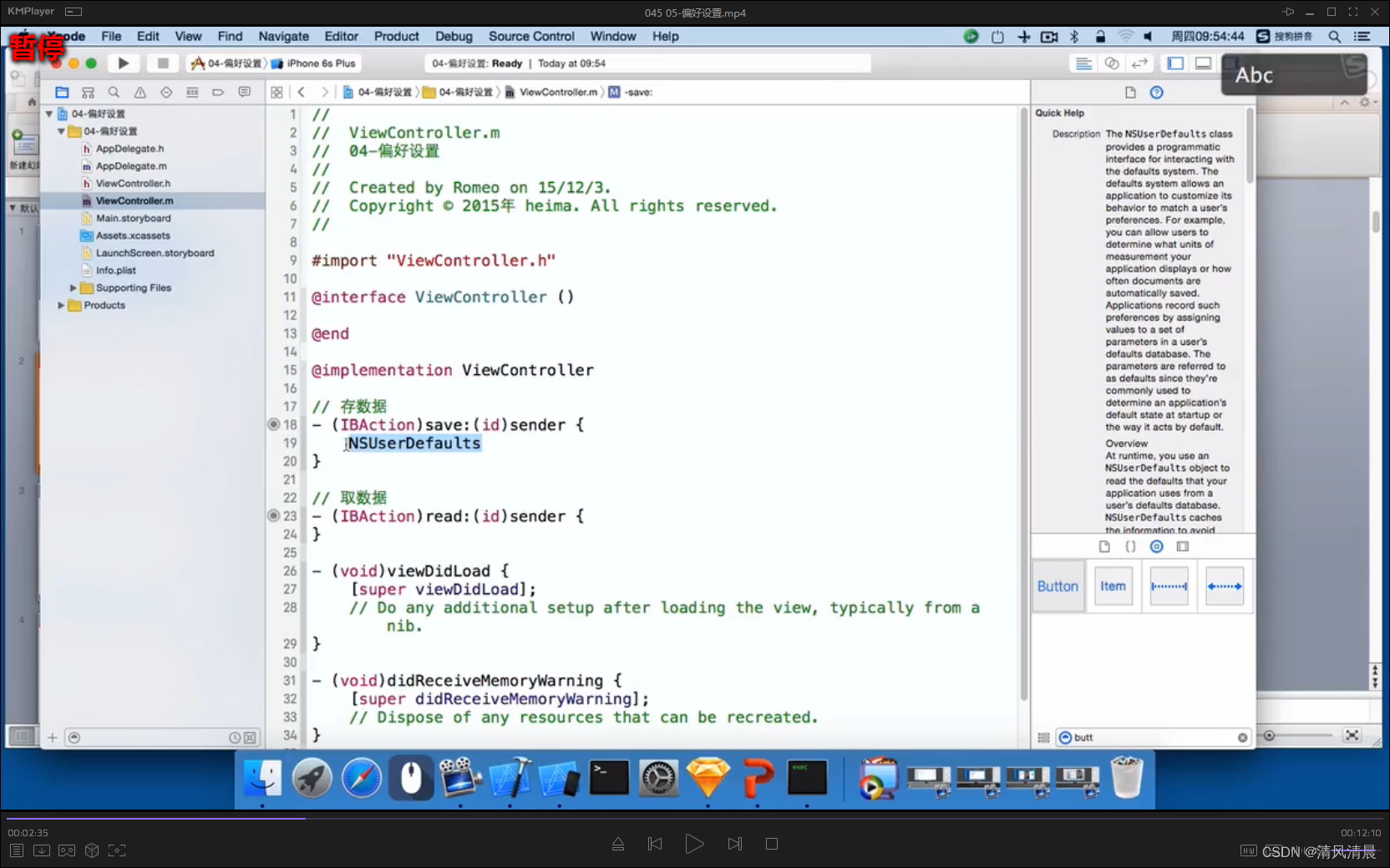Switch to the standard editor

pos(1083,63)
